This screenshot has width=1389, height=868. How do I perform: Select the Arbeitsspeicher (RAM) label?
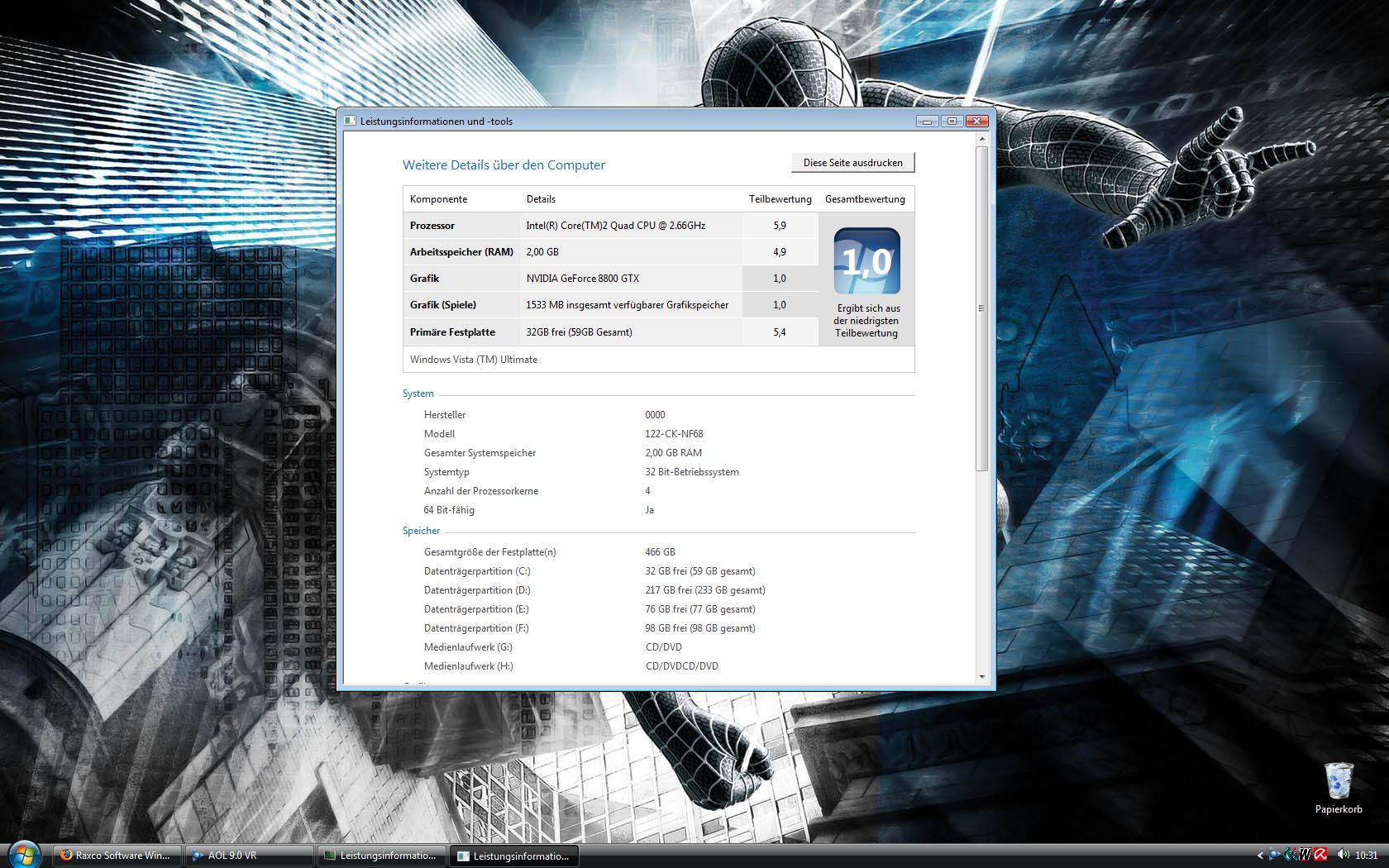[461, 252]
